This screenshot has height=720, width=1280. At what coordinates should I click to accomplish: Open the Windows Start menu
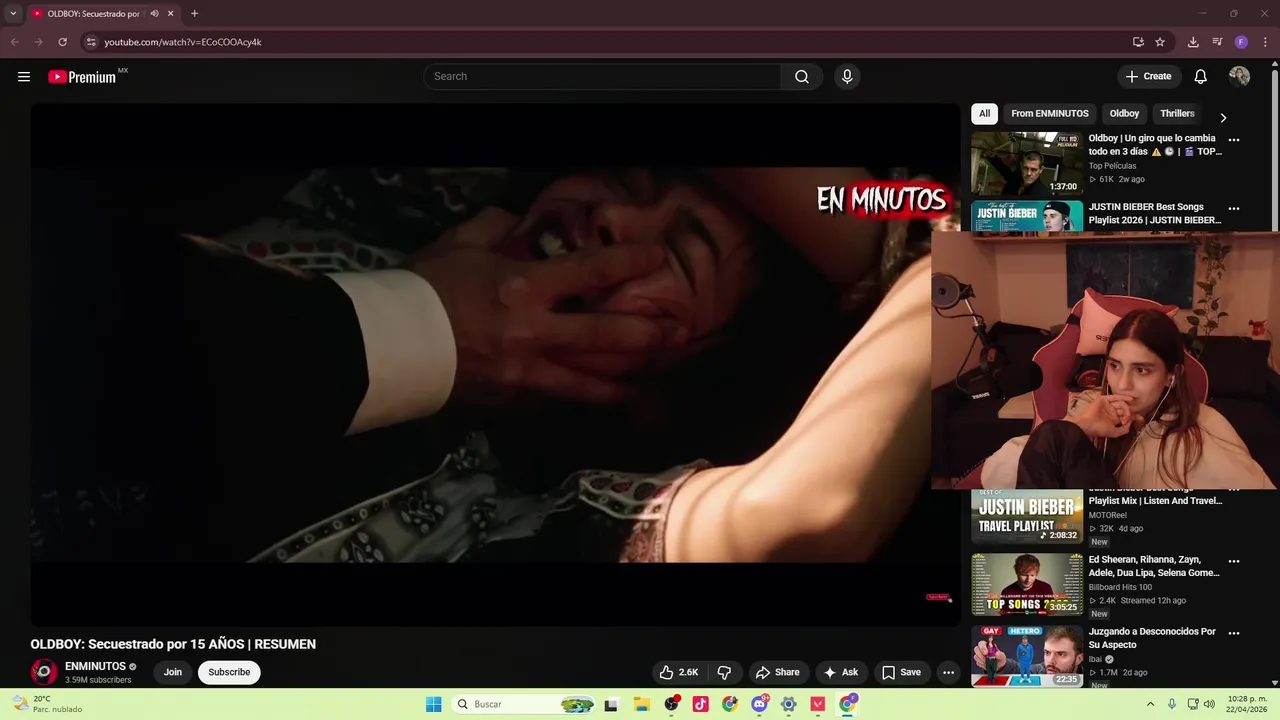(433, 704)
